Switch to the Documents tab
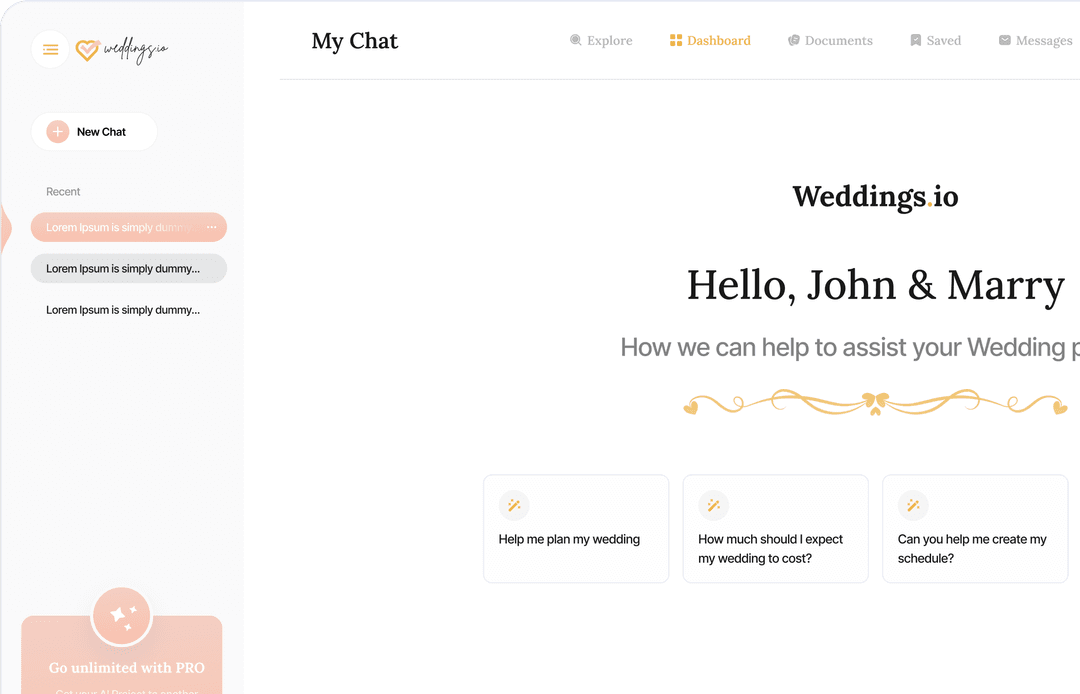1080x694 pixels. tap(830, 40)
